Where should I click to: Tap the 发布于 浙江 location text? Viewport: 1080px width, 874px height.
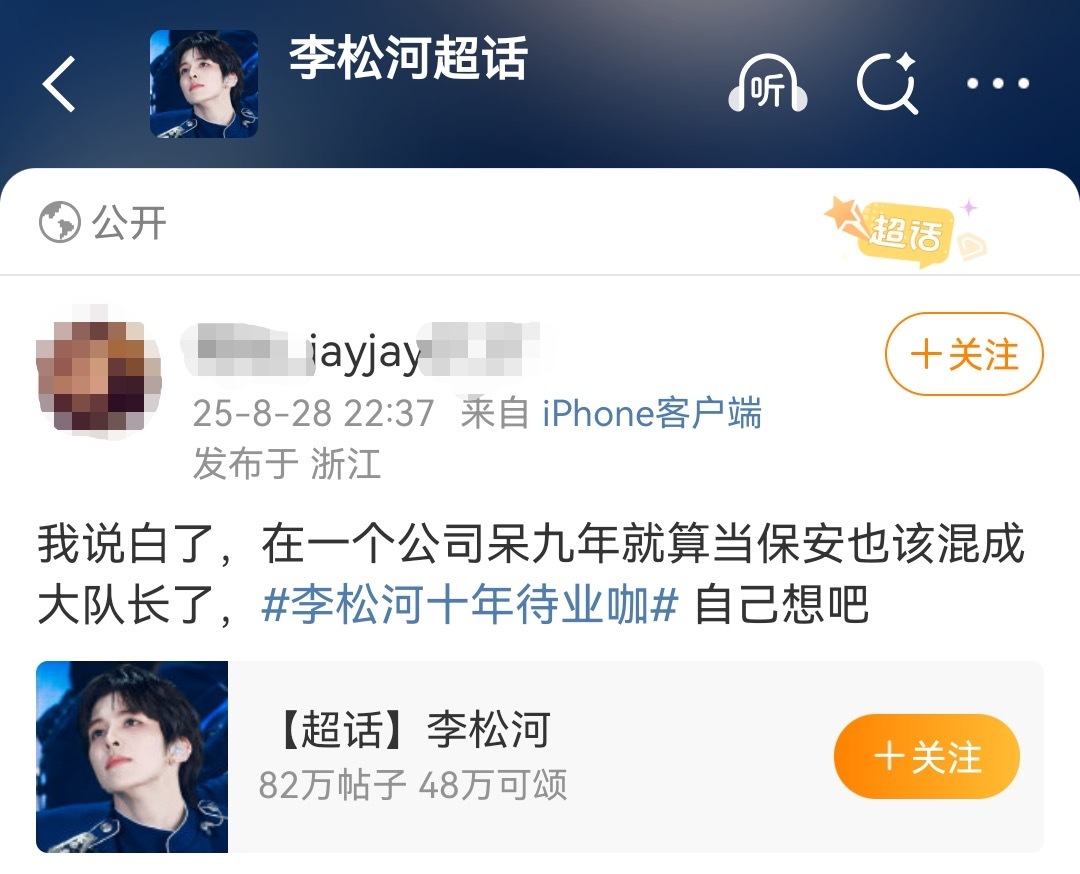point(287,463)
